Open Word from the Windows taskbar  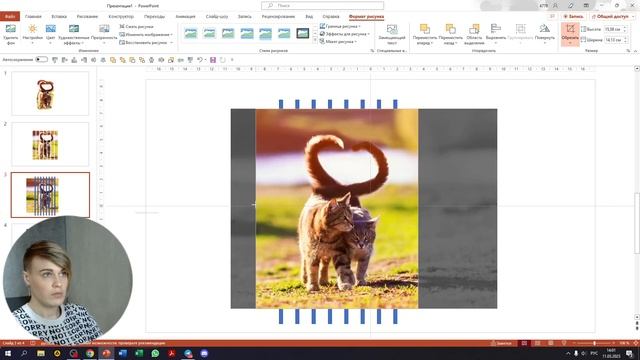pos(122,353)
